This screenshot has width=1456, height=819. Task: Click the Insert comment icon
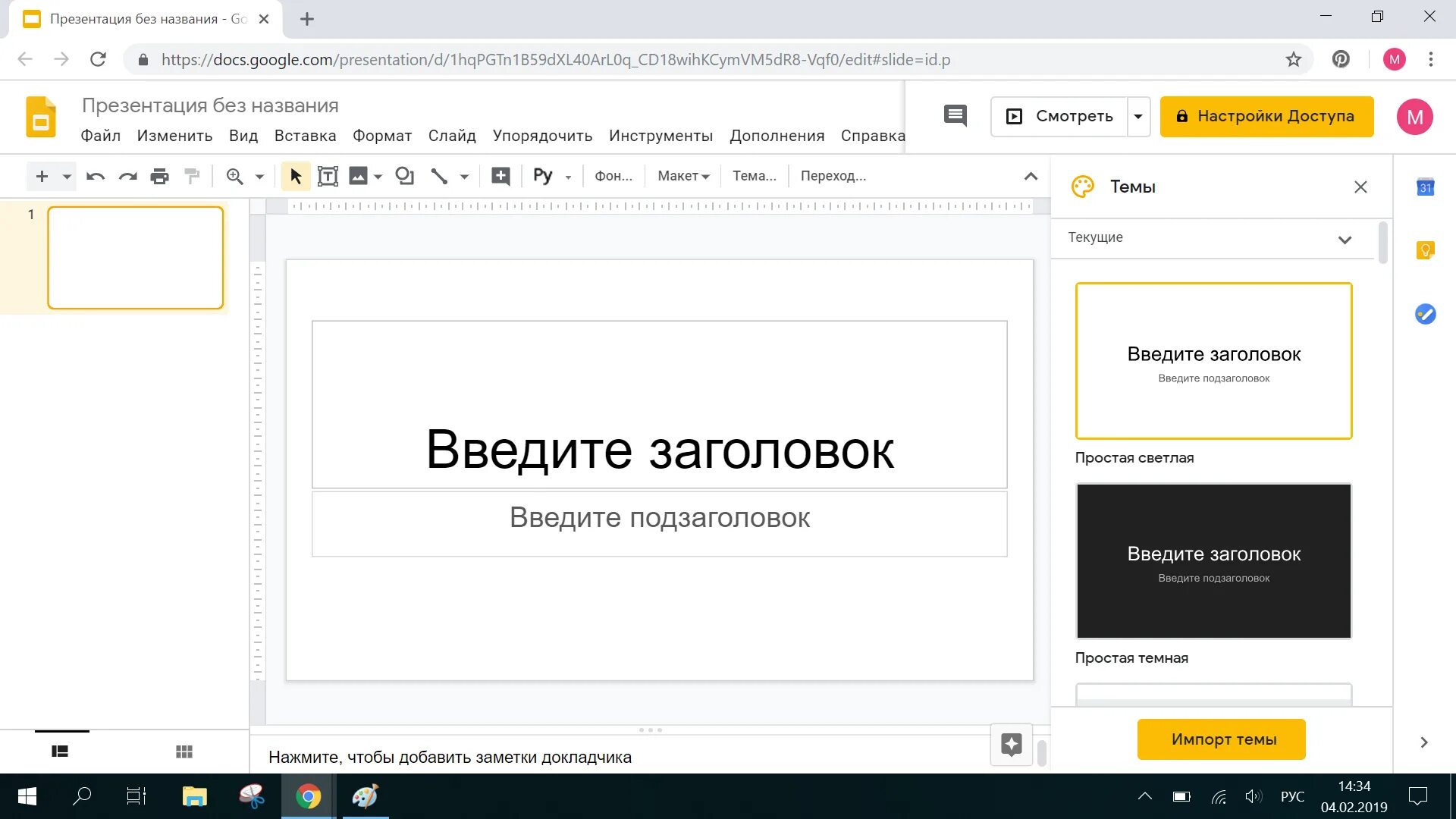(500, 176)
